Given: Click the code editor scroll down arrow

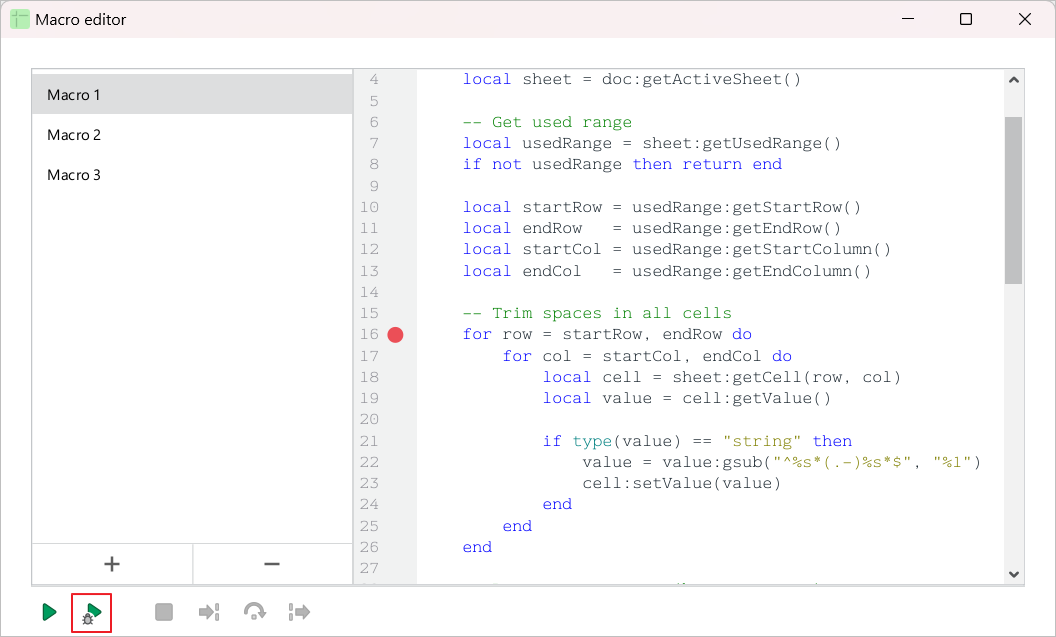Looking at the screenshot, I should click(x=1014, y=574).
